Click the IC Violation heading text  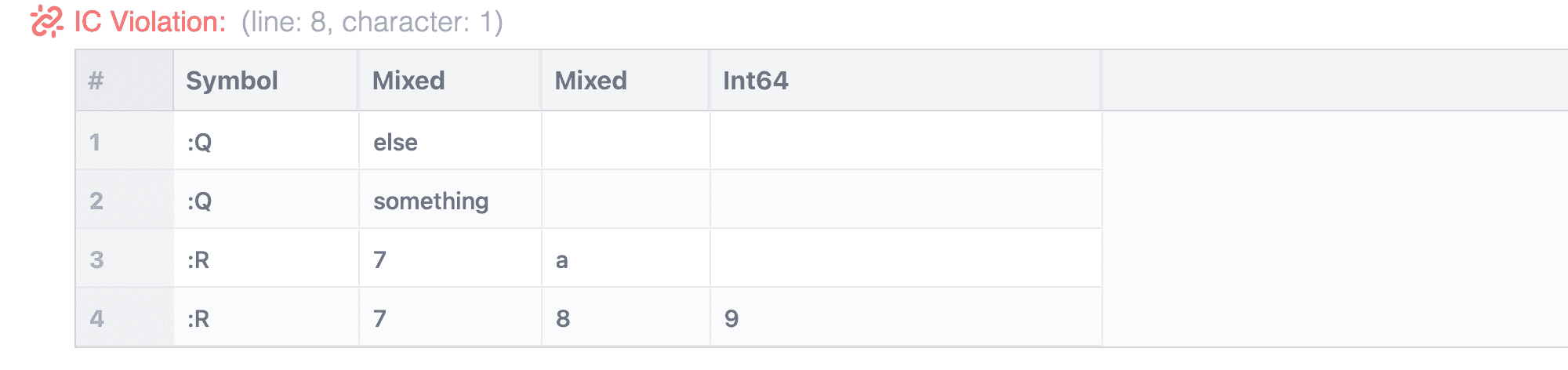pos(150,22)
